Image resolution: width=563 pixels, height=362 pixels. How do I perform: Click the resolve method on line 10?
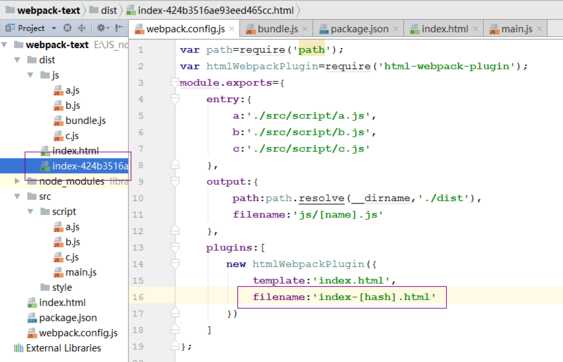321,198
